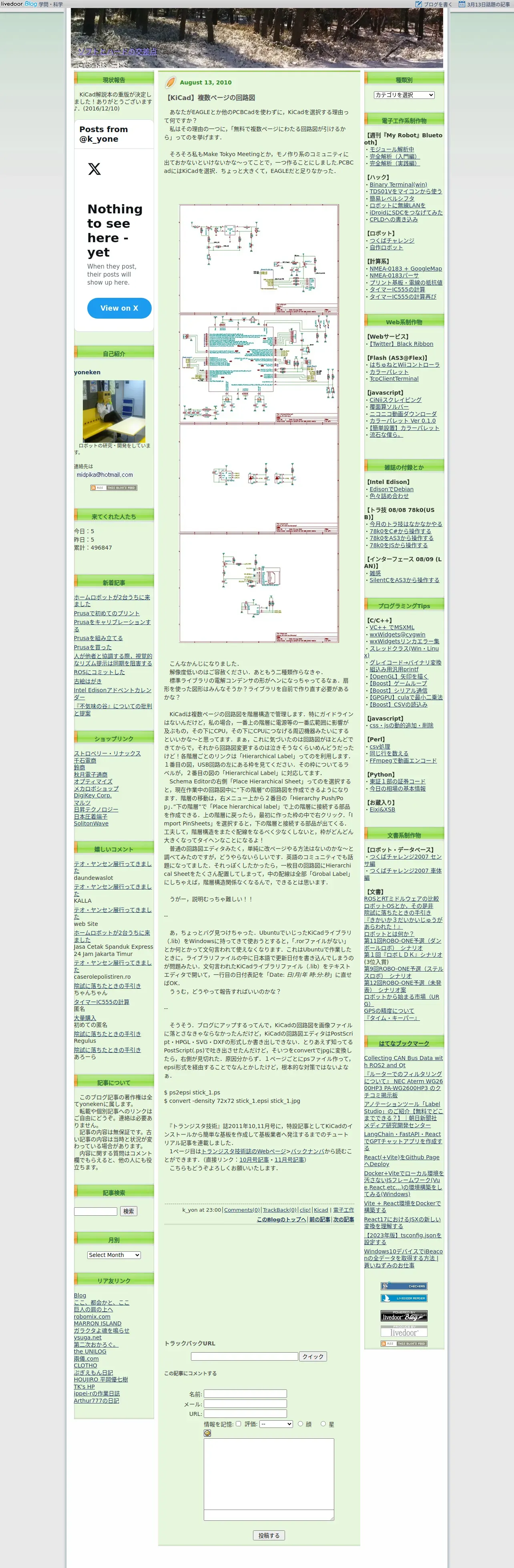Submit the comment with 投稿する
Image resolution: width=514 pixels, height=1568 pixels.
click(x=269, y=1535)
